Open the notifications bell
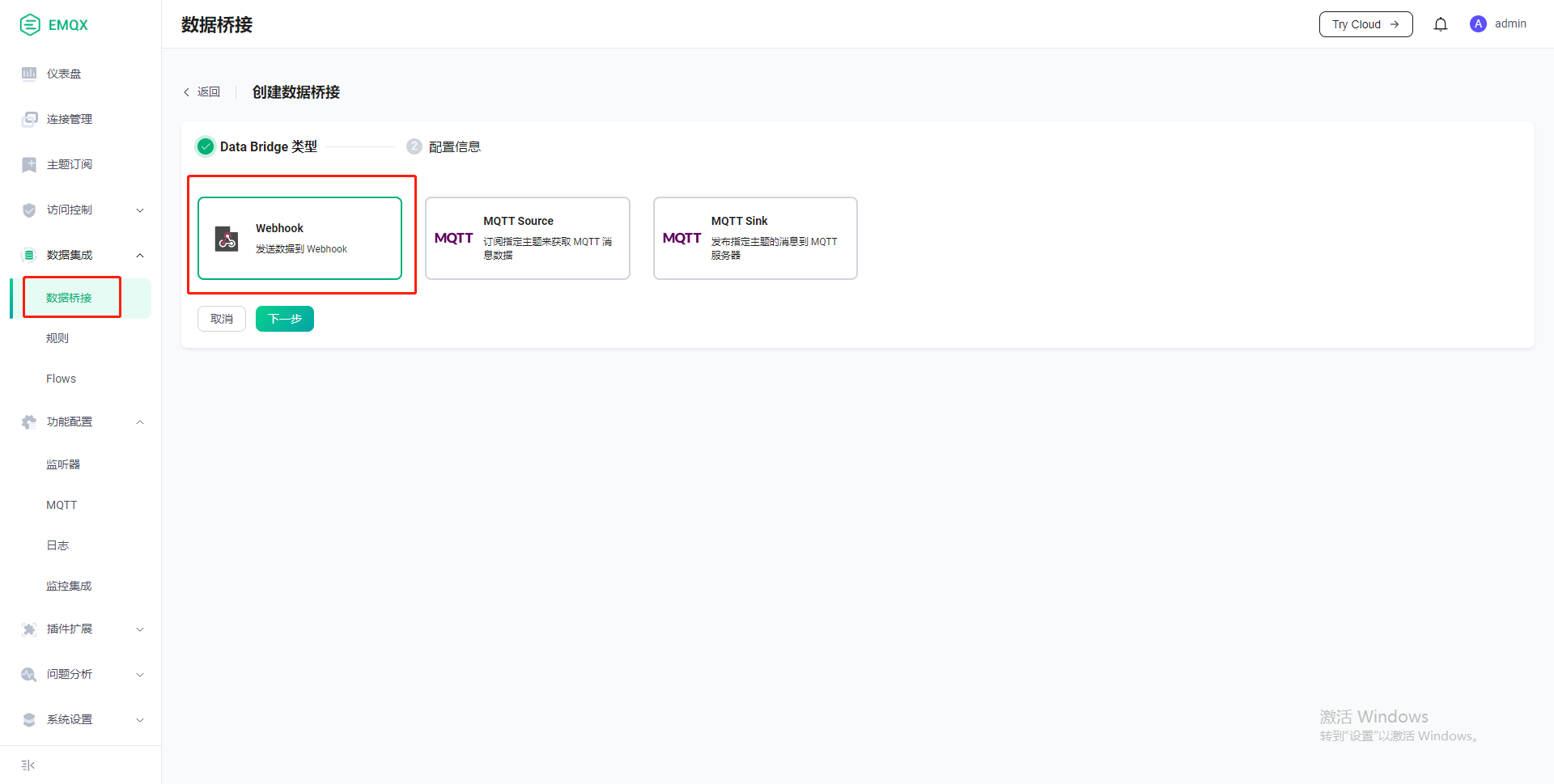Viewport: 1554px width, 784px height. (x=1441, y=24)
